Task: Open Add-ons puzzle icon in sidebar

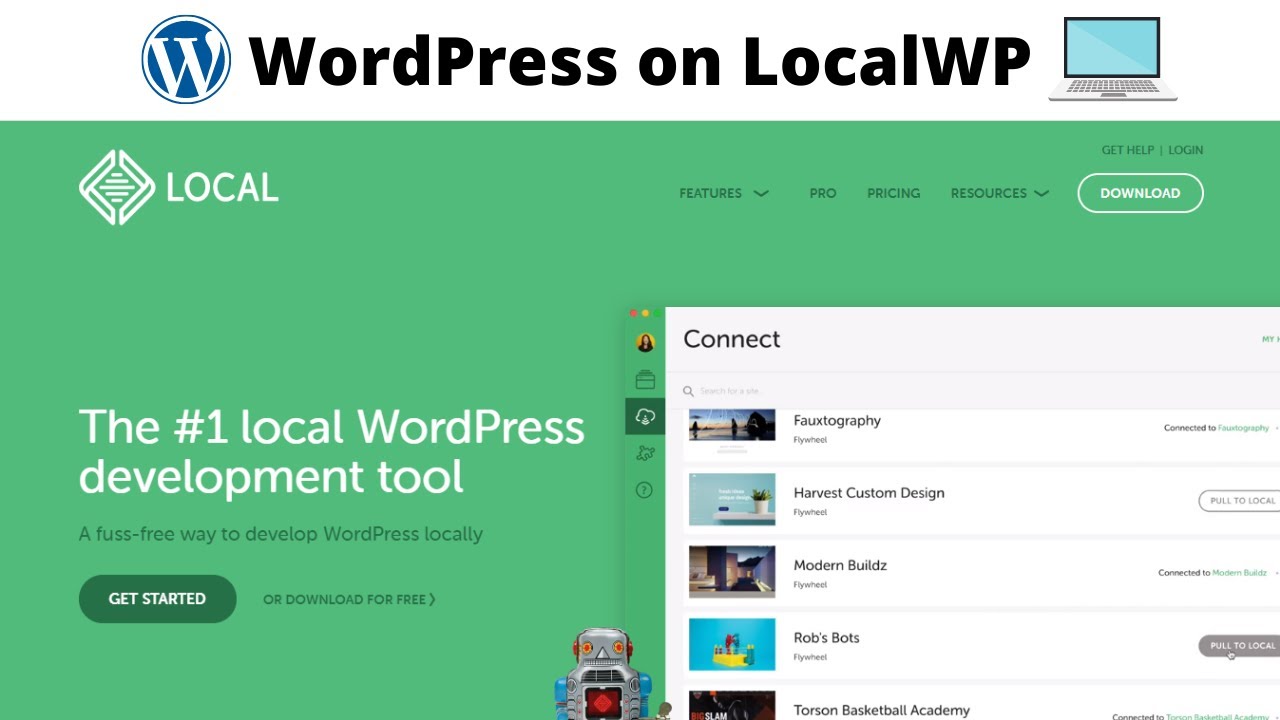Action: (x=645, y=453)
